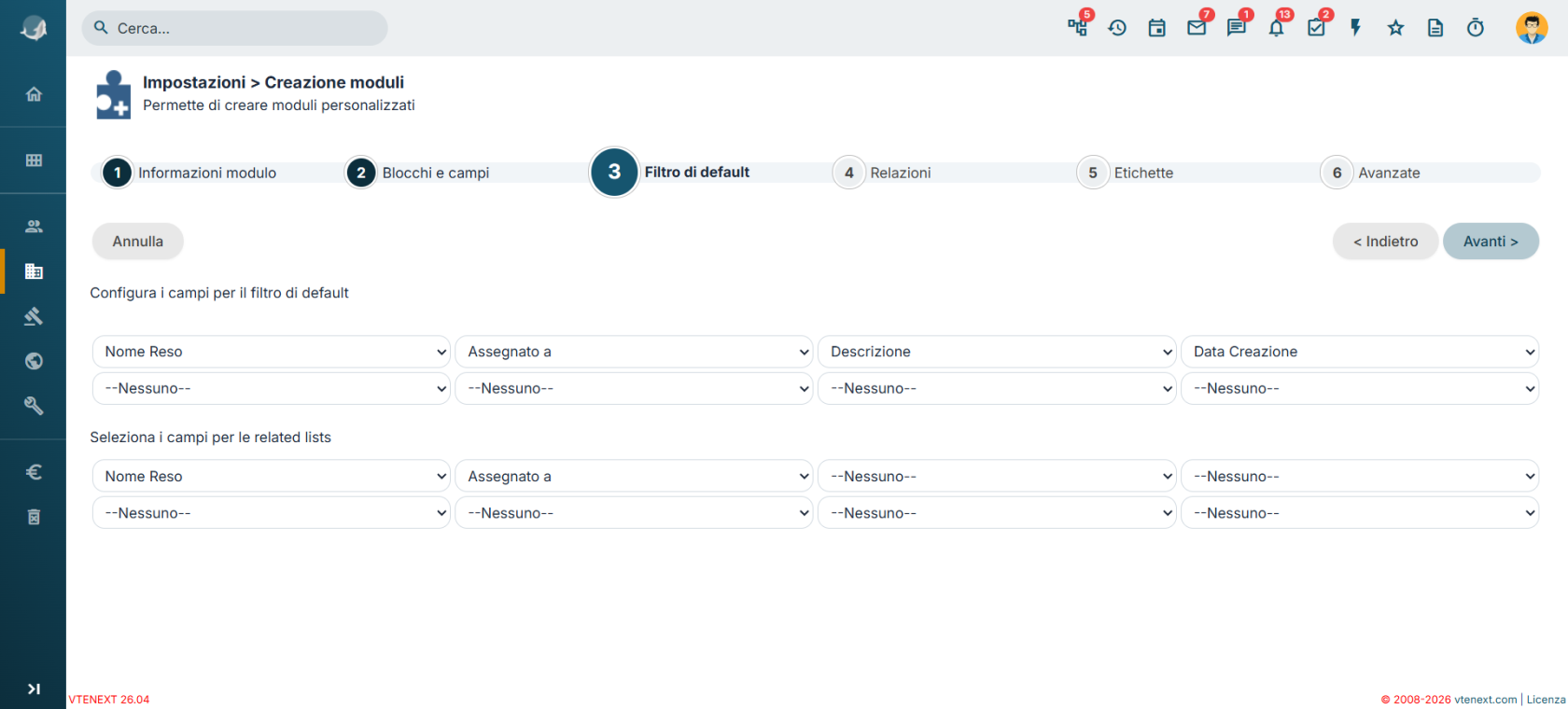Click the text Permette di creare moduli personalizzati

pos(279,105)
